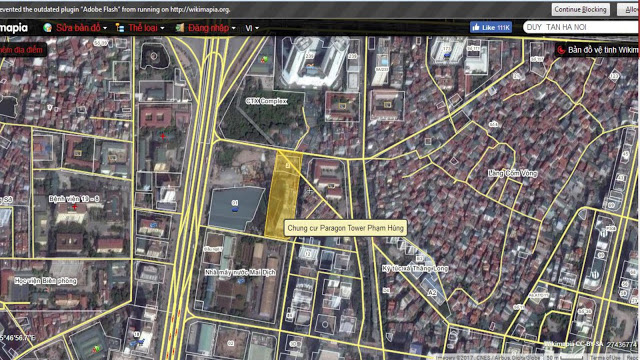Click the 50 m map scale indicator
The image size is (640, 360).
564,357
